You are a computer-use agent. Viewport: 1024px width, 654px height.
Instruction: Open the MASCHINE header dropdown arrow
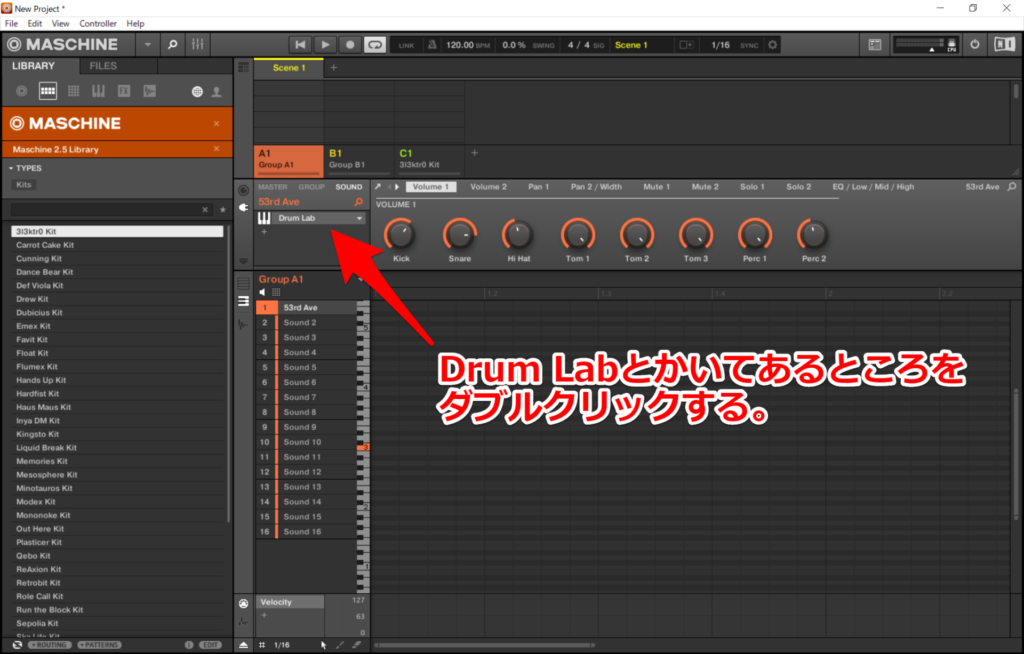147,44
